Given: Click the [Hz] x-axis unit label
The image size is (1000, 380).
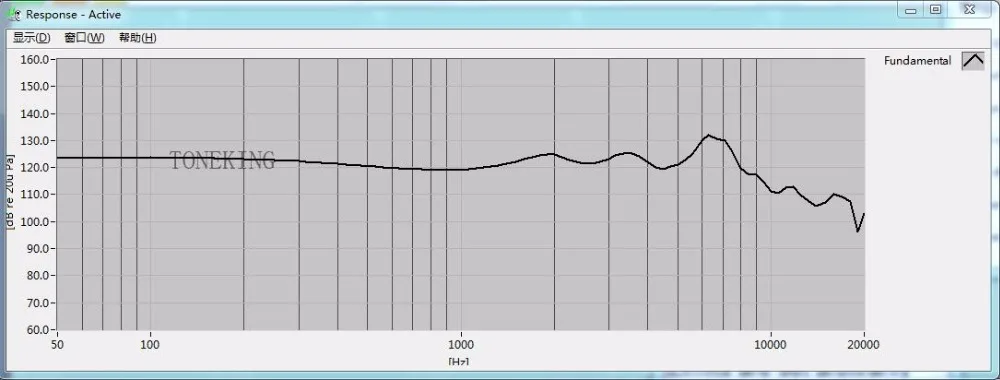Looking at the screenshot, I should tap(459, 361).
